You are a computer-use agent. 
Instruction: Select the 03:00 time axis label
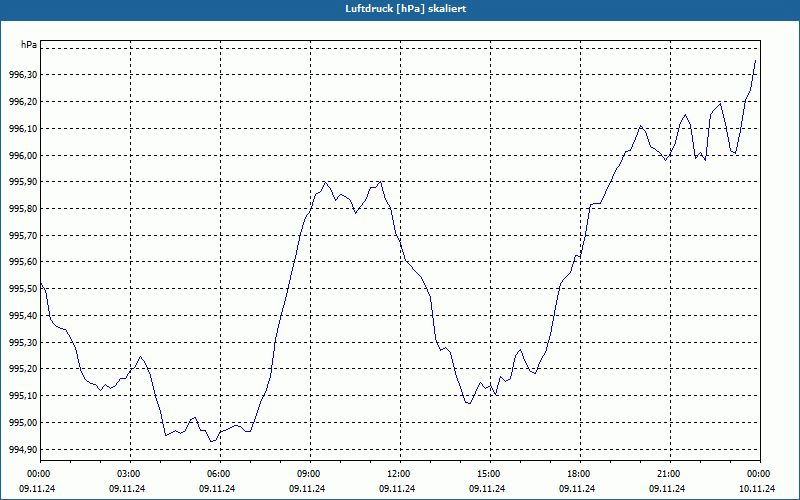pos(130,474)
